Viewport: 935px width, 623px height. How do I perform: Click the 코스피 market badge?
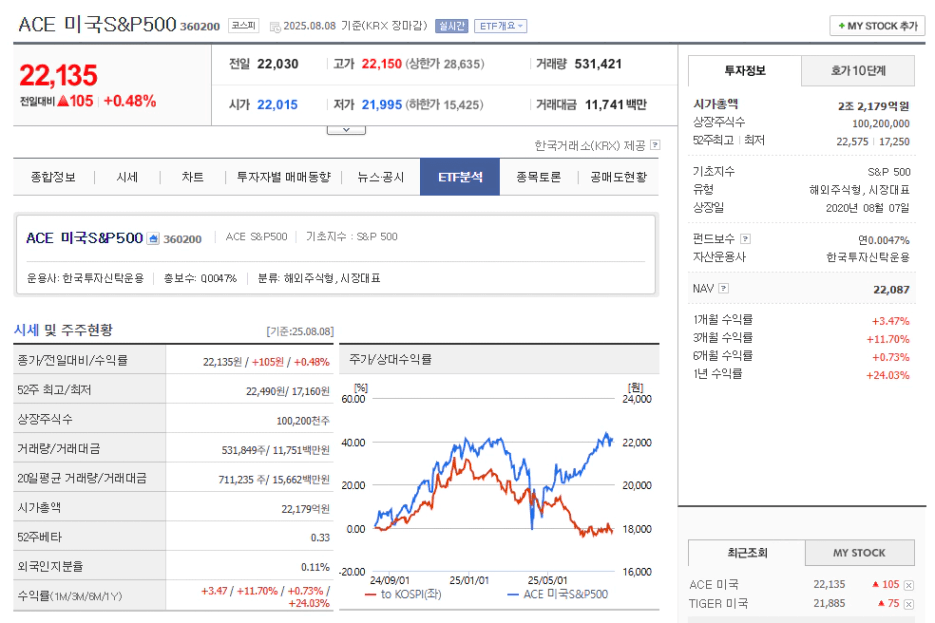(243, 26)
